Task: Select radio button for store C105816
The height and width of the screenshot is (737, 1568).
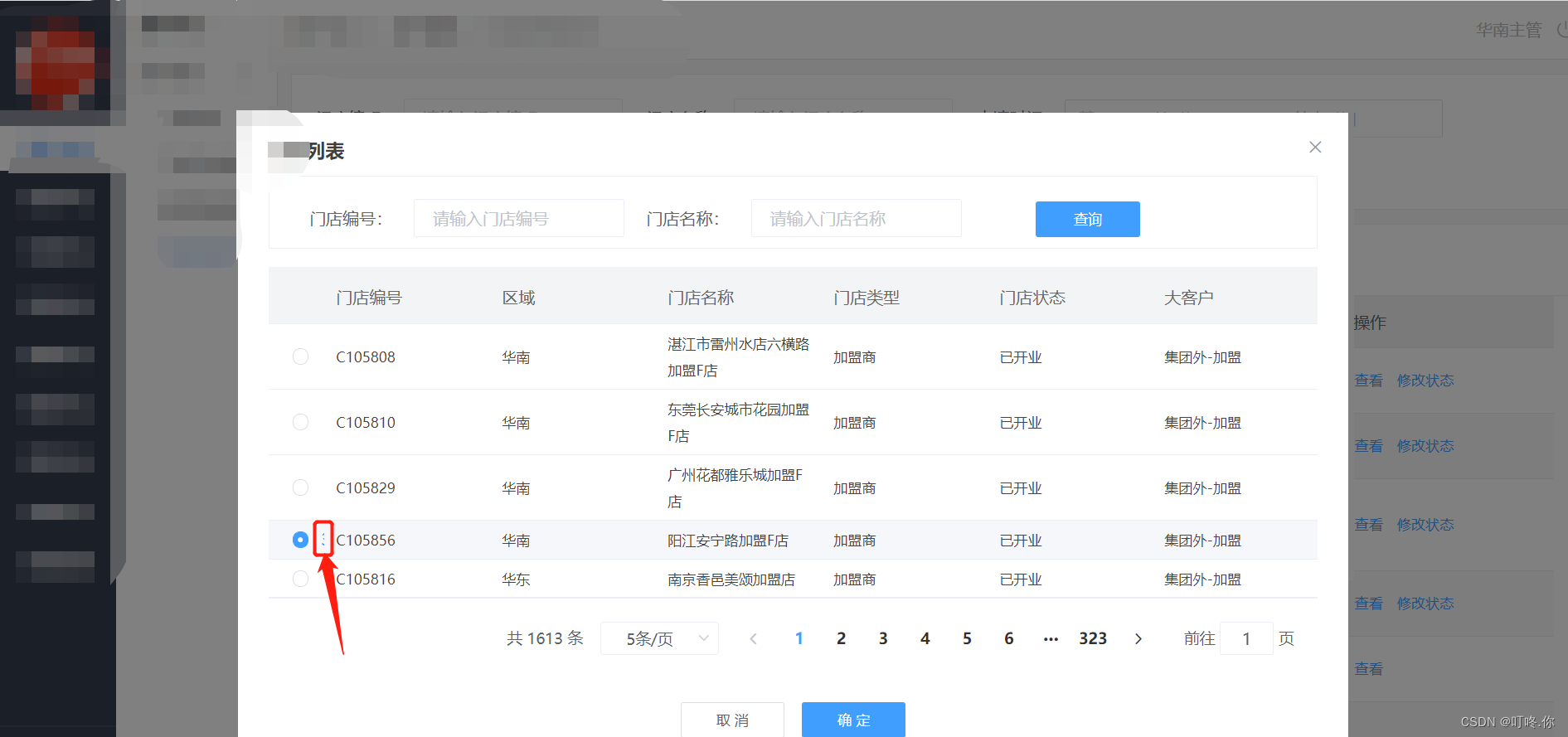Action: 300,579
